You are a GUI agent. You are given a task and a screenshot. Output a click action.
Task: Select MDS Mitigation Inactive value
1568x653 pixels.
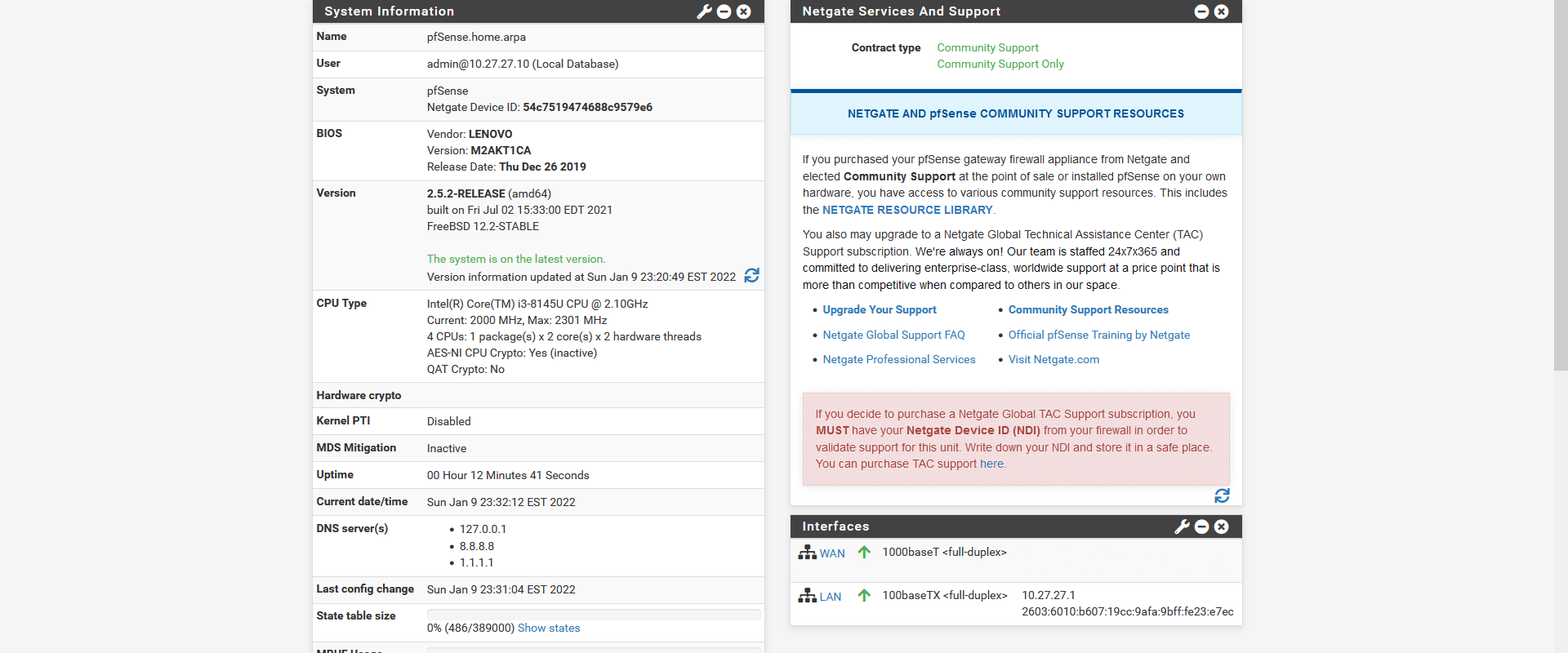click(x=447, y=448)
